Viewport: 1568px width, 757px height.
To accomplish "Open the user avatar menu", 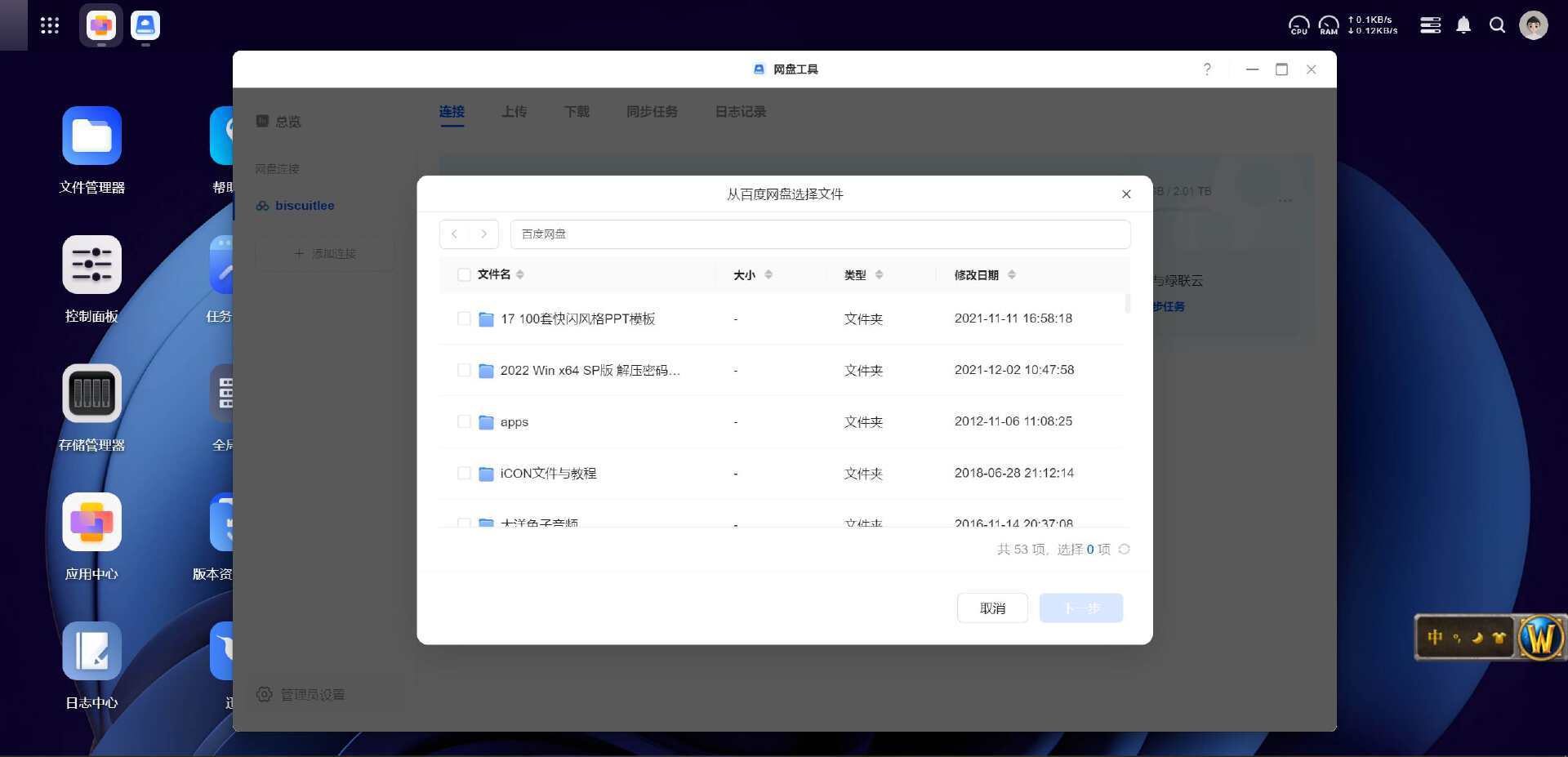I will 1534,25.
